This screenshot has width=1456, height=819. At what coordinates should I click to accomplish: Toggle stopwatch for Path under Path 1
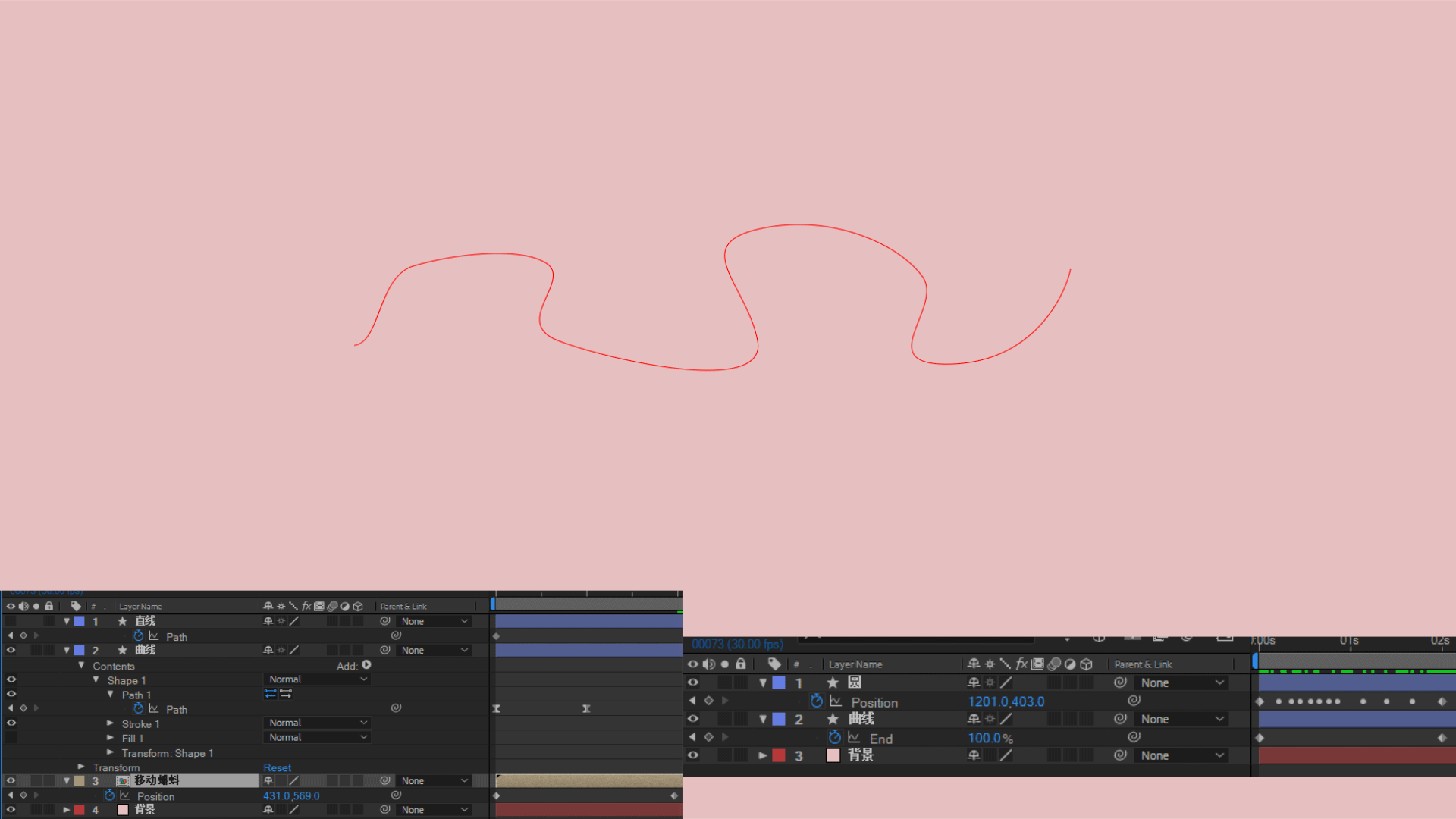point(139,708)
